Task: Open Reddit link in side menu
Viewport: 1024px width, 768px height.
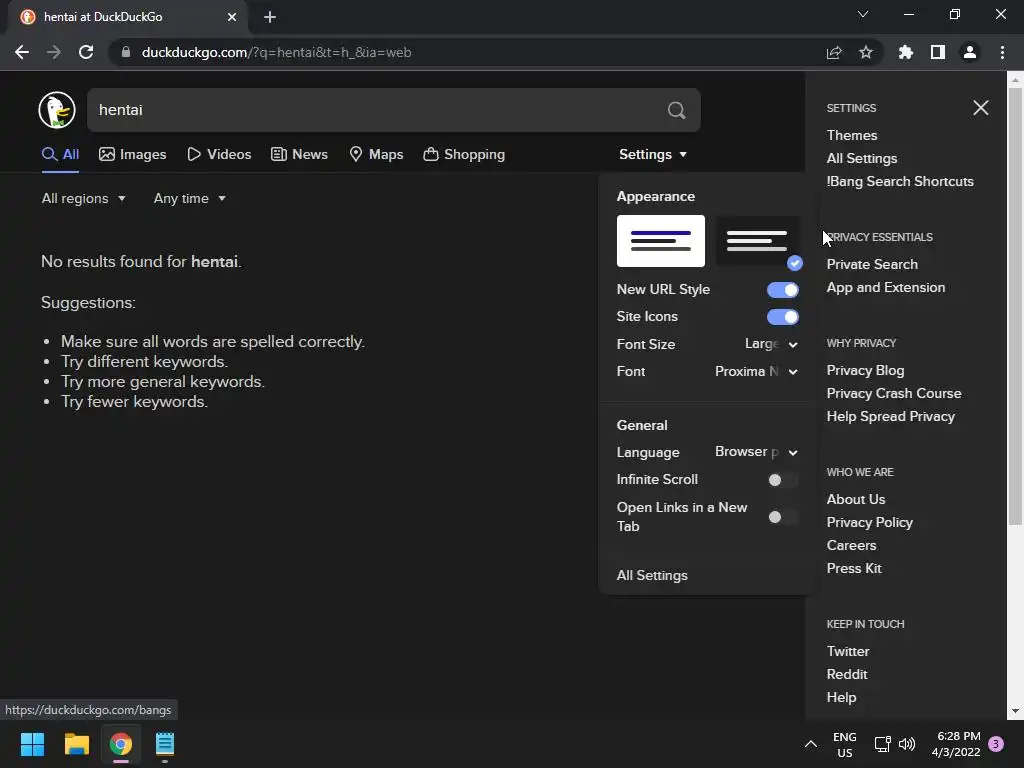Action: click(x=846, y=675)
